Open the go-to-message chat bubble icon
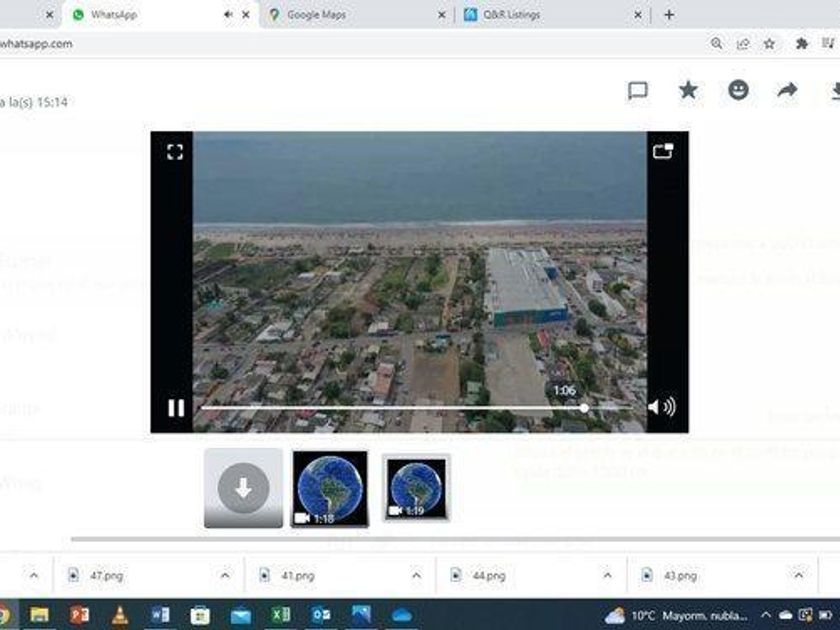Viewport: 840px width, 630px height. [638, 90]
